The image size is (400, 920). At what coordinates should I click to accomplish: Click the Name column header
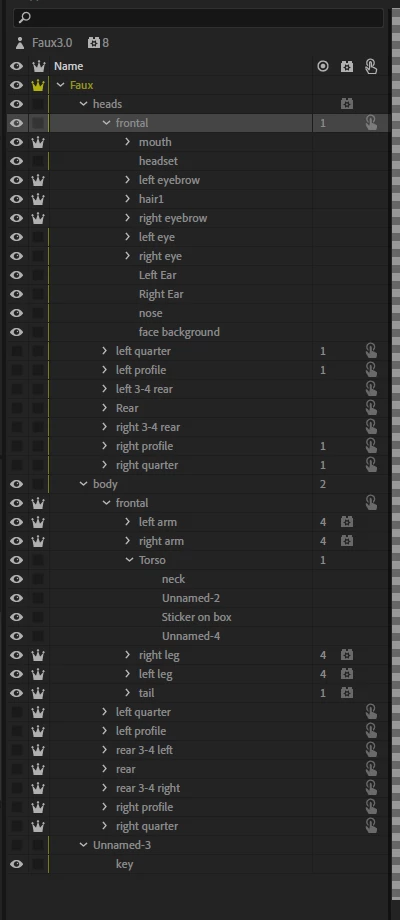tap(69, 66)
